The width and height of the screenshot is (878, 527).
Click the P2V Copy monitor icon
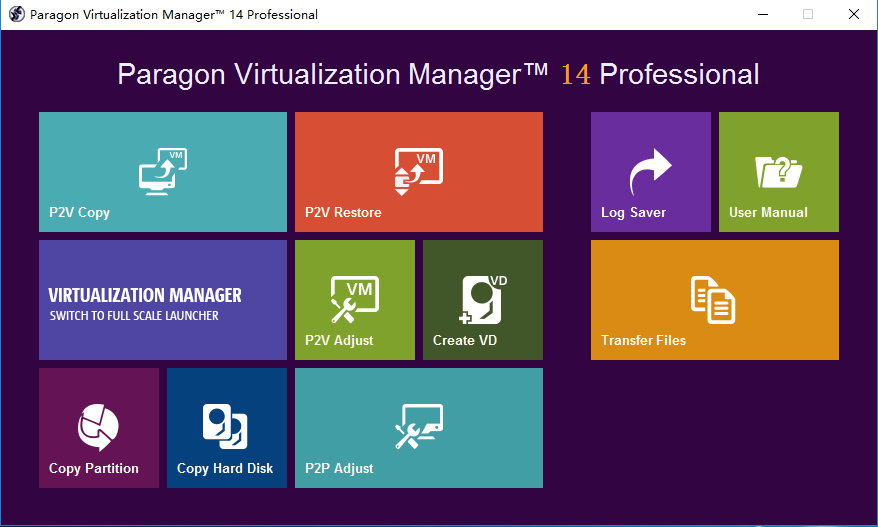pos(163,170)
